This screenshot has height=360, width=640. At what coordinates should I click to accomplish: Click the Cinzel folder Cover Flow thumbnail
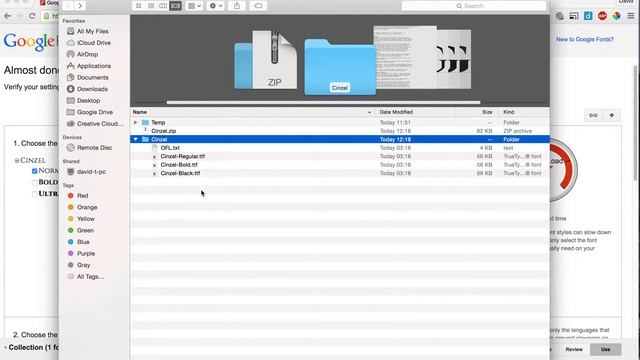(x=340, y=67)
